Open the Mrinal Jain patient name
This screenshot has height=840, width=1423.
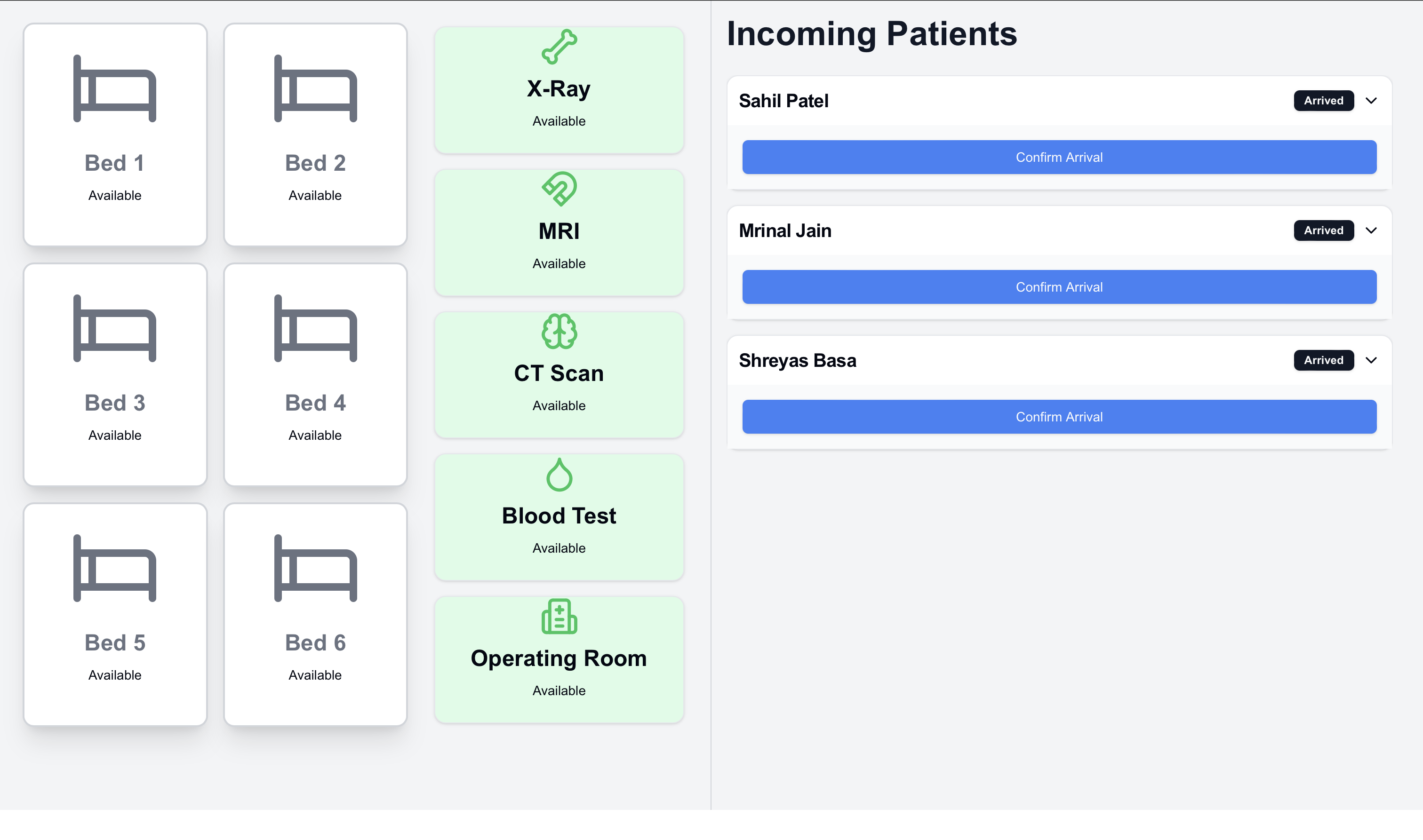(785, 231)
